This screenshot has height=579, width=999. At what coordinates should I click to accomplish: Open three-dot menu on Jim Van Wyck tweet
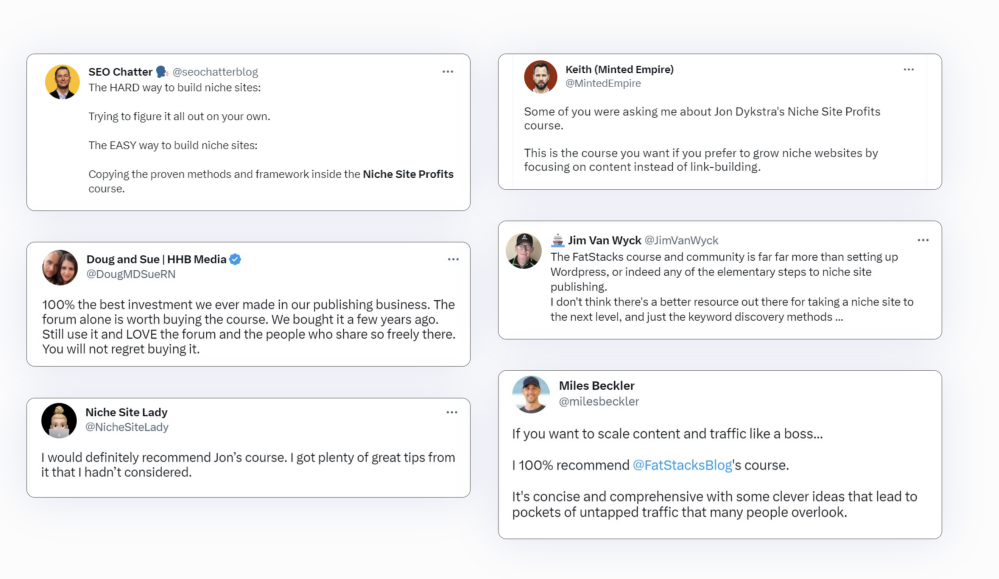(923, 241)
